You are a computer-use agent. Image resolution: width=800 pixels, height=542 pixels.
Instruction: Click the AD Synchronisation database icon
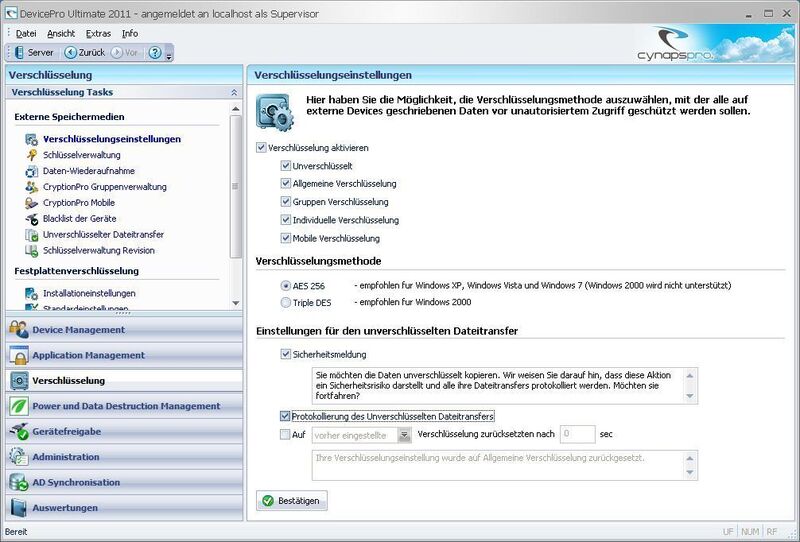pos(19,482)
